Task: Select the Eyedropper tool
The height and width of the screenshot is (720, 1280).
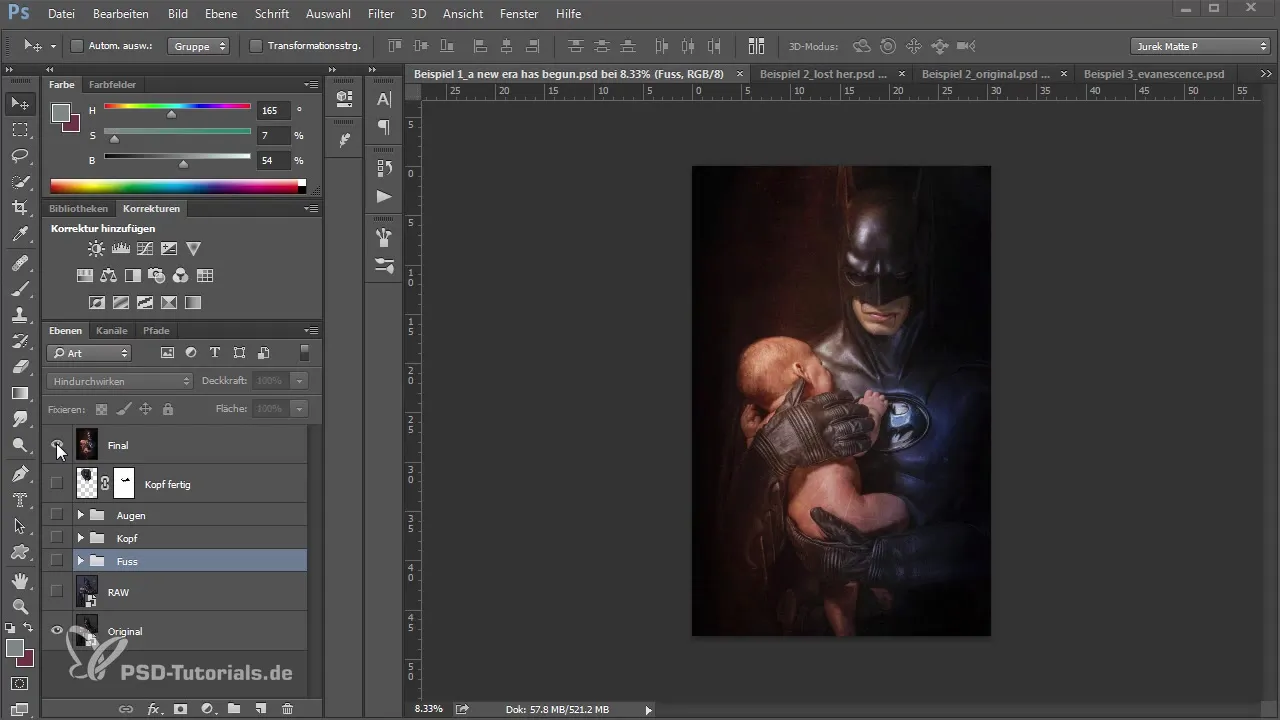Action: coord(20,235)
